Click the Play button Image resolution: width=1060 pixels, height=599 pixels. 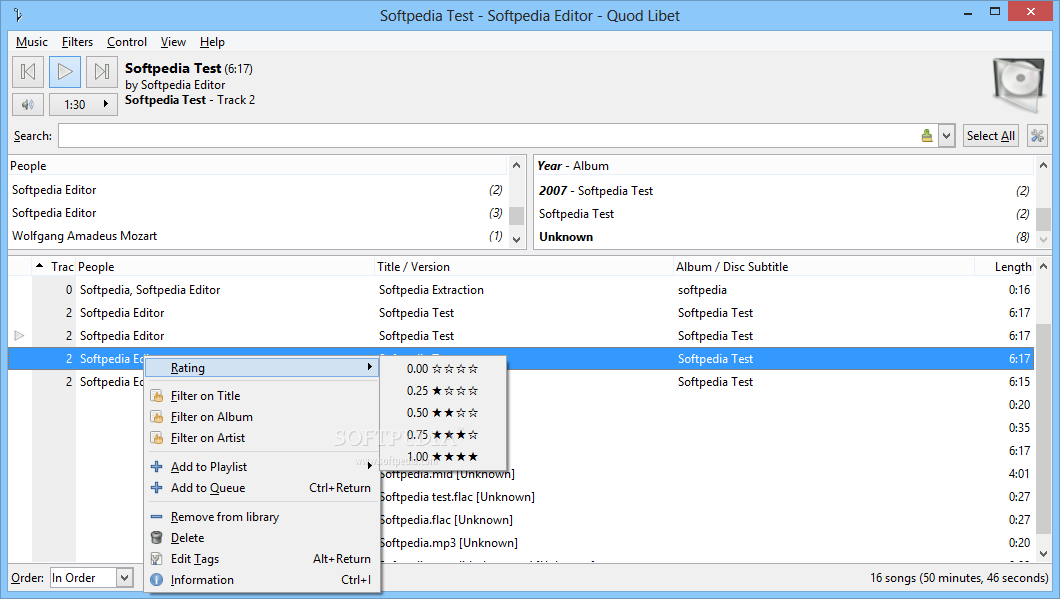(x=65, y=72)
